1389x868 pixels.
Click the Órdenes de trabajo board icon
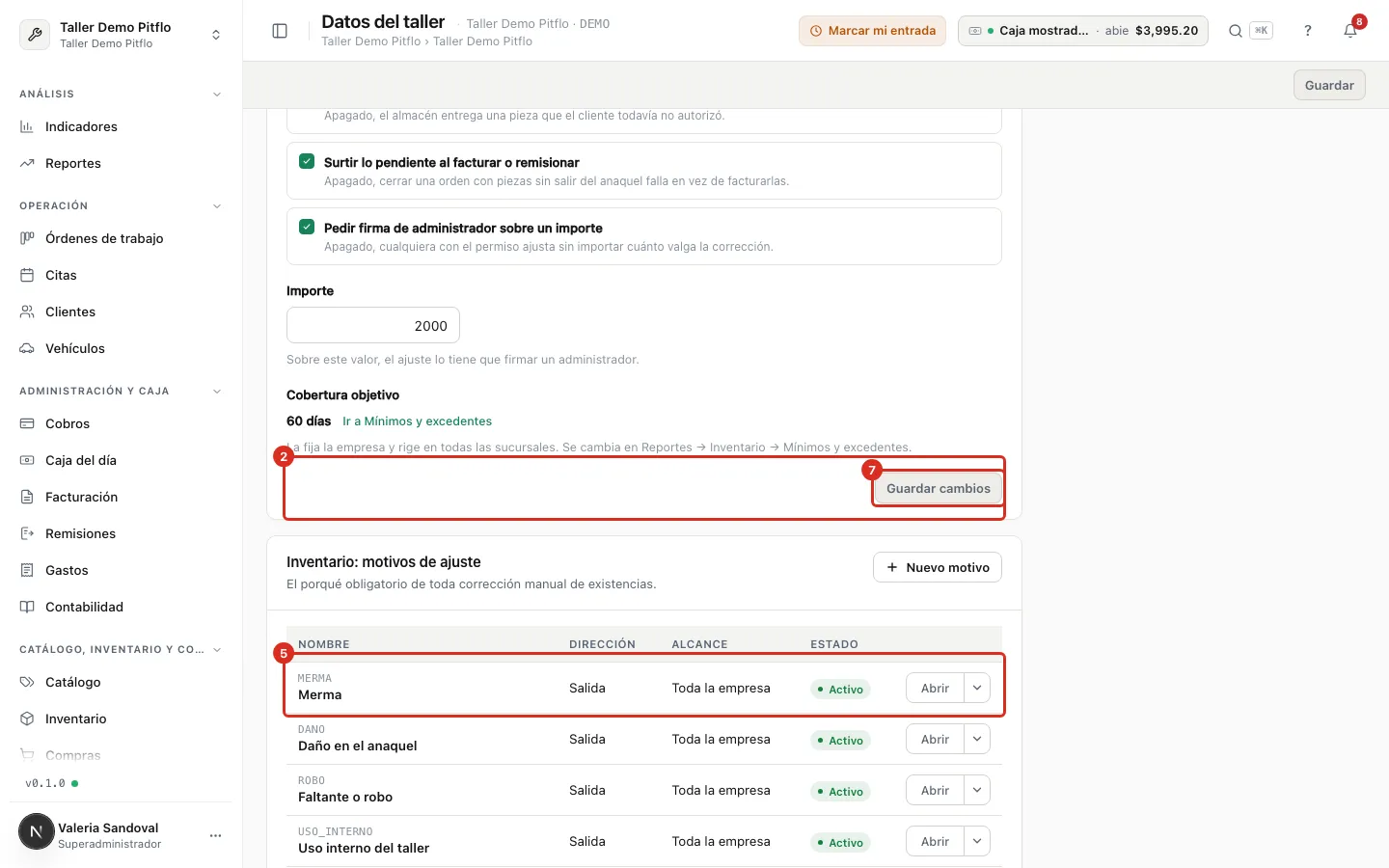coord(27,238)
